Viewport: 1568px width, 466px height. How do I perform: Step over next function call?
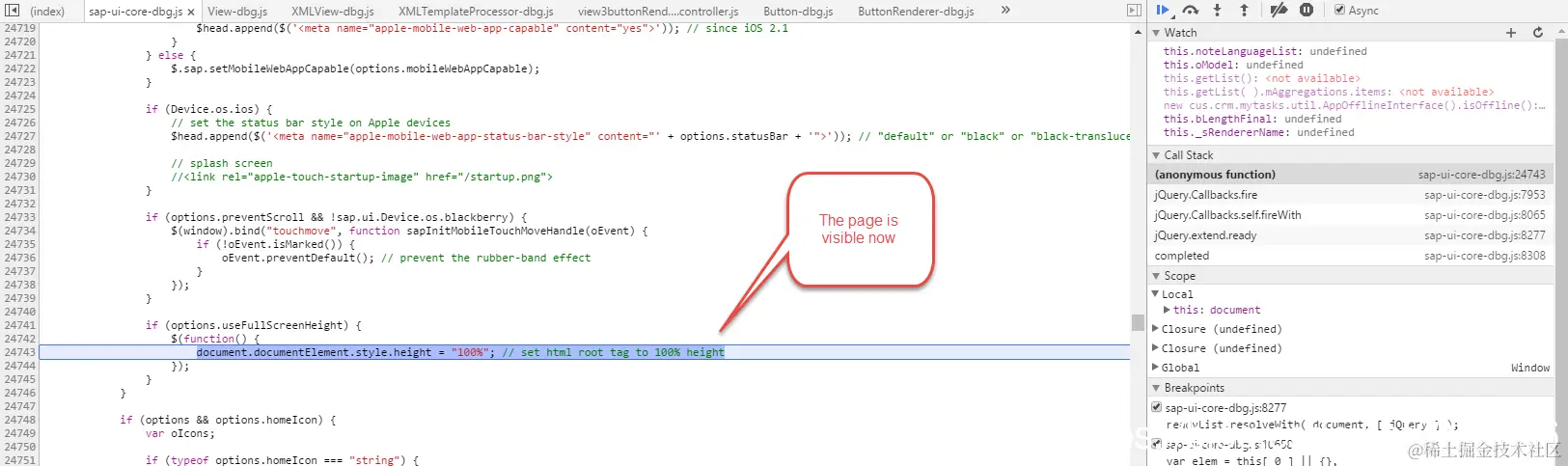(1191, 10)
